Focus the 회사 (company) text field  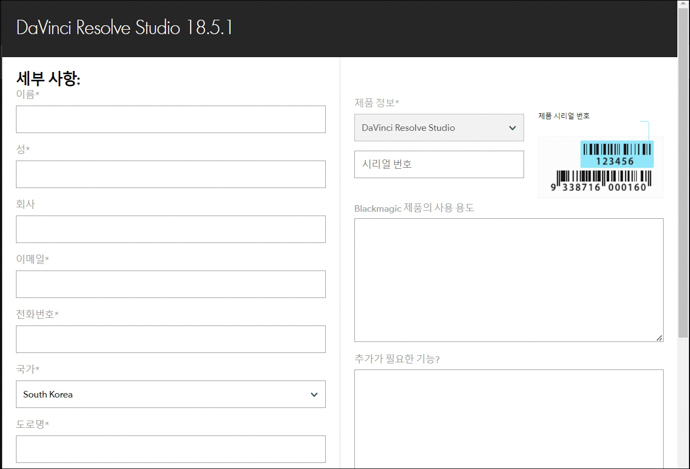(171, 229)
